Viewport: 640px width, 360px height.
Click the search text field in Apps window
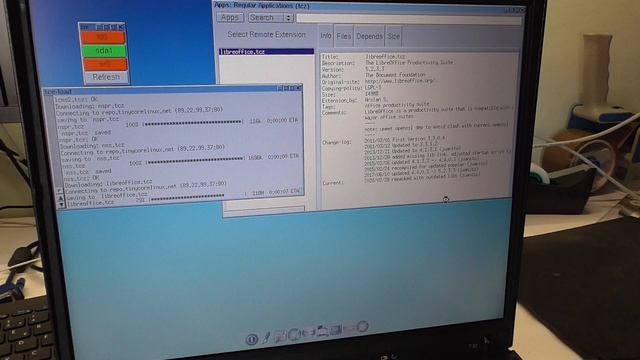click(409, 19)
